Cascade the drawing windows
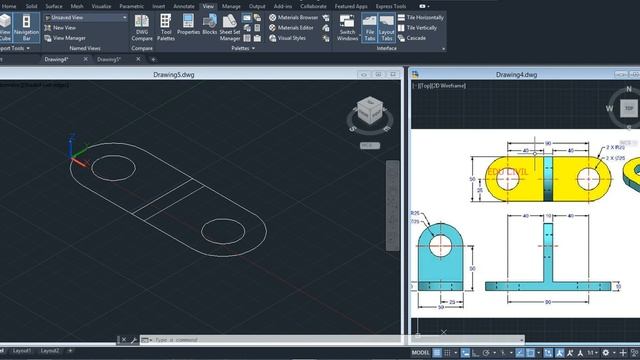Screen dimensions: 640x360 pyautogui.click(x=412, y=38)
